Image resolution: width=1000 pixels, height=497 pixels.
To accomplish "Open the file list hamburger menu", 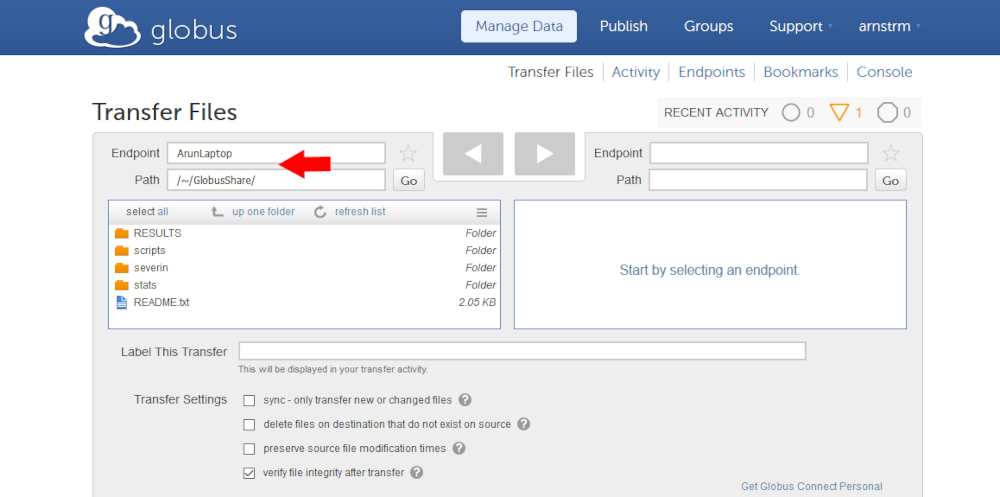I will [481, 212].
